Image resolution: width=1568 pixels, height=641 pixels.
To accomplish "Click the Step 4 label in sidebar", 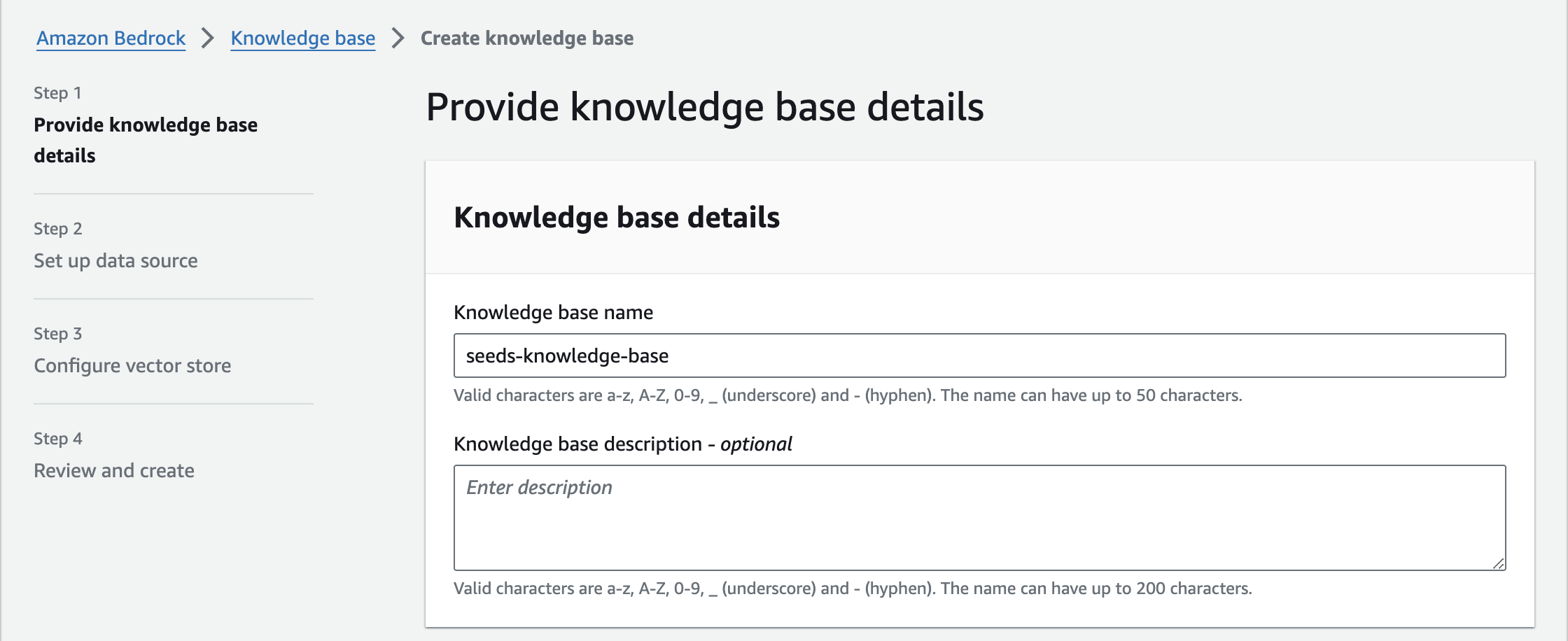I will (x=57, y=439).
